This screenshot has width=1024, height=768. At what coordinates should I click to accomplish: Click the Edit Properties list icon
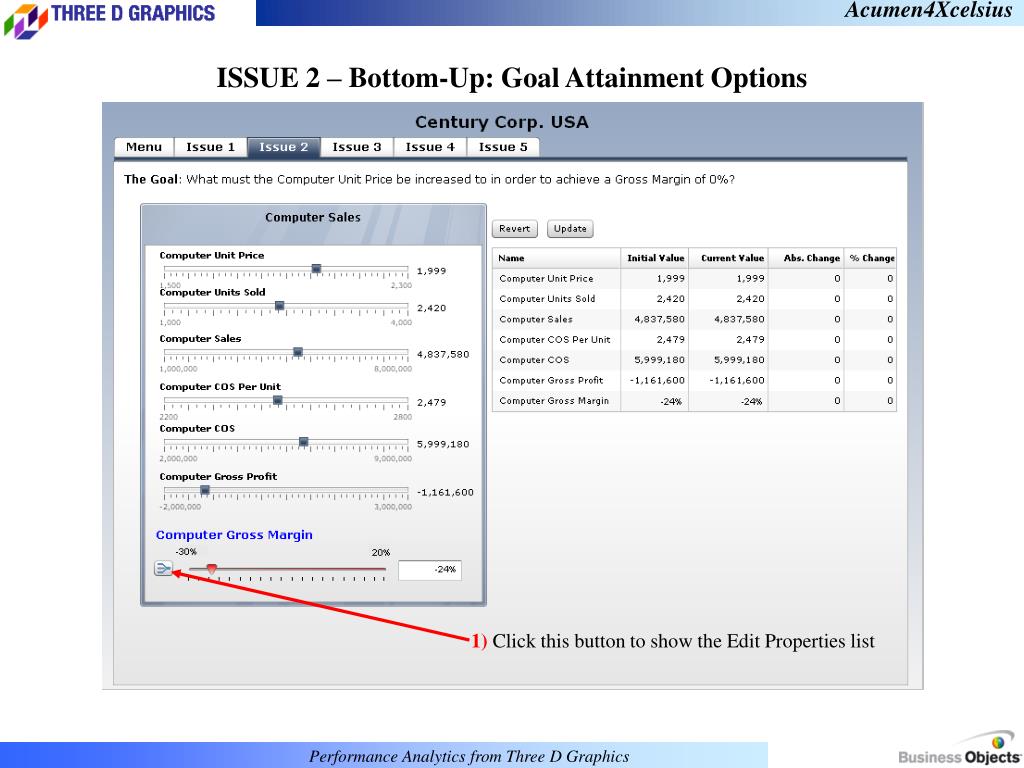[163, 568]
